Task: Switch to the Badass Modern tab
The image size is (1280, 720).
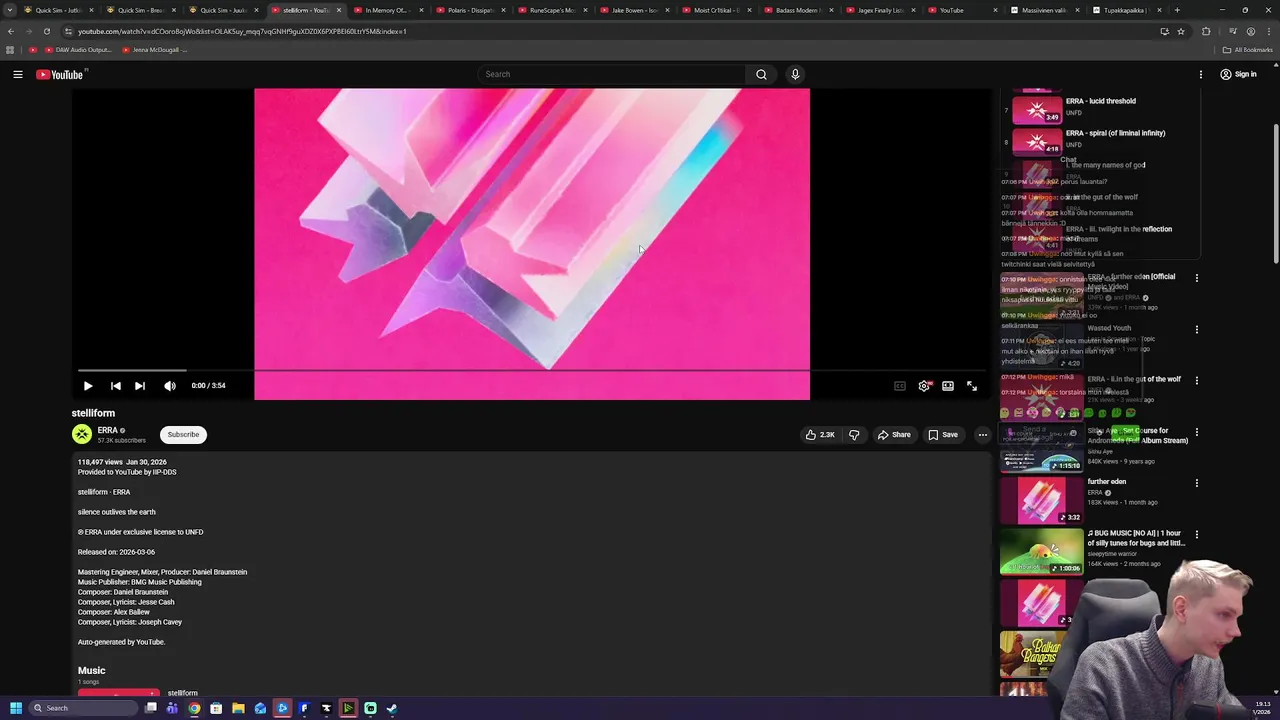Action: (797, 10)
